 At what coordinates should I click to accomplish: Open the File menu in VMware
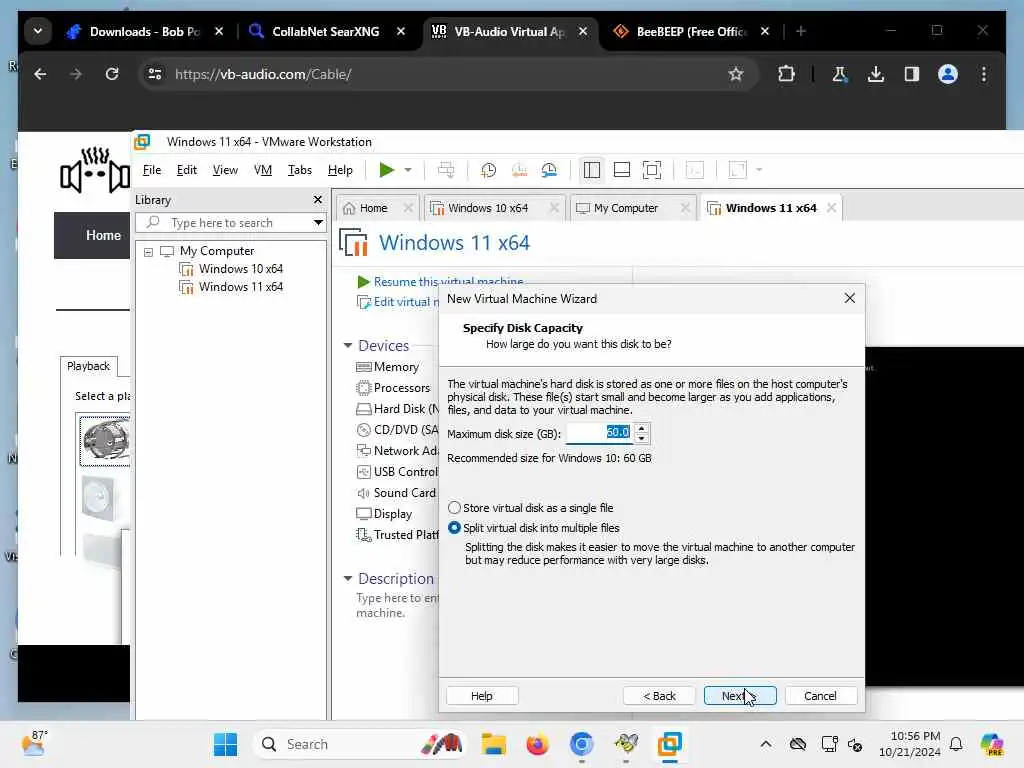click(152, 170)
